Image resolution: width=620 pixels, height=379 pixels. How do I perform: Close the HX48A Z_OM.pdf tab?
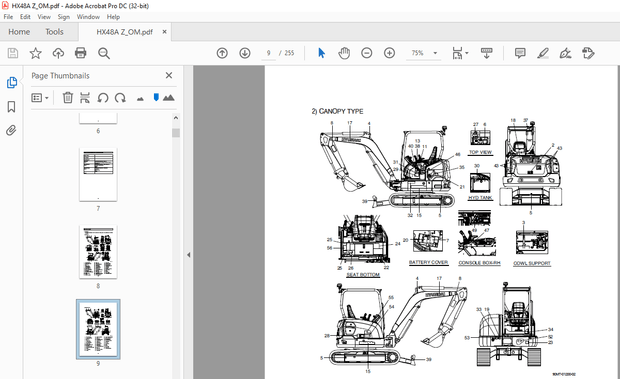(164, 32)
